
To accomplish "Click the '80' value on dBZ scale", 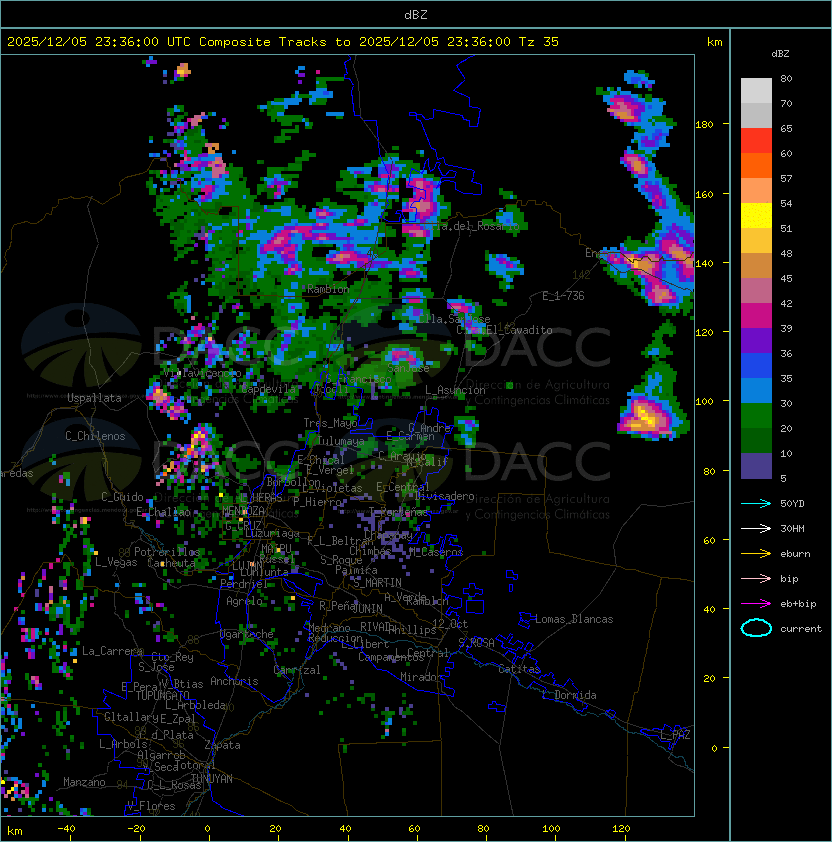I will (x=786, y=78).
